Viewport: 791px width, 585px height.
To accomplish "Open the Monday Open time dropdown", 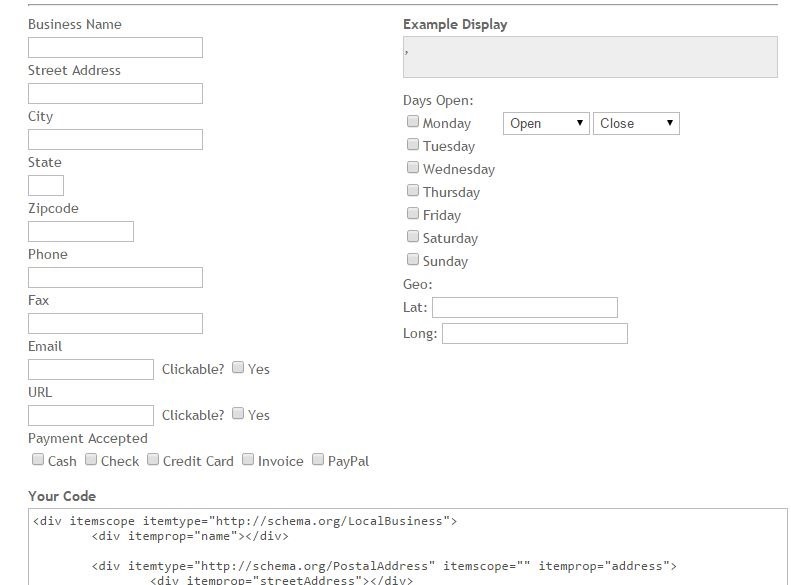I will coord(546,123).
